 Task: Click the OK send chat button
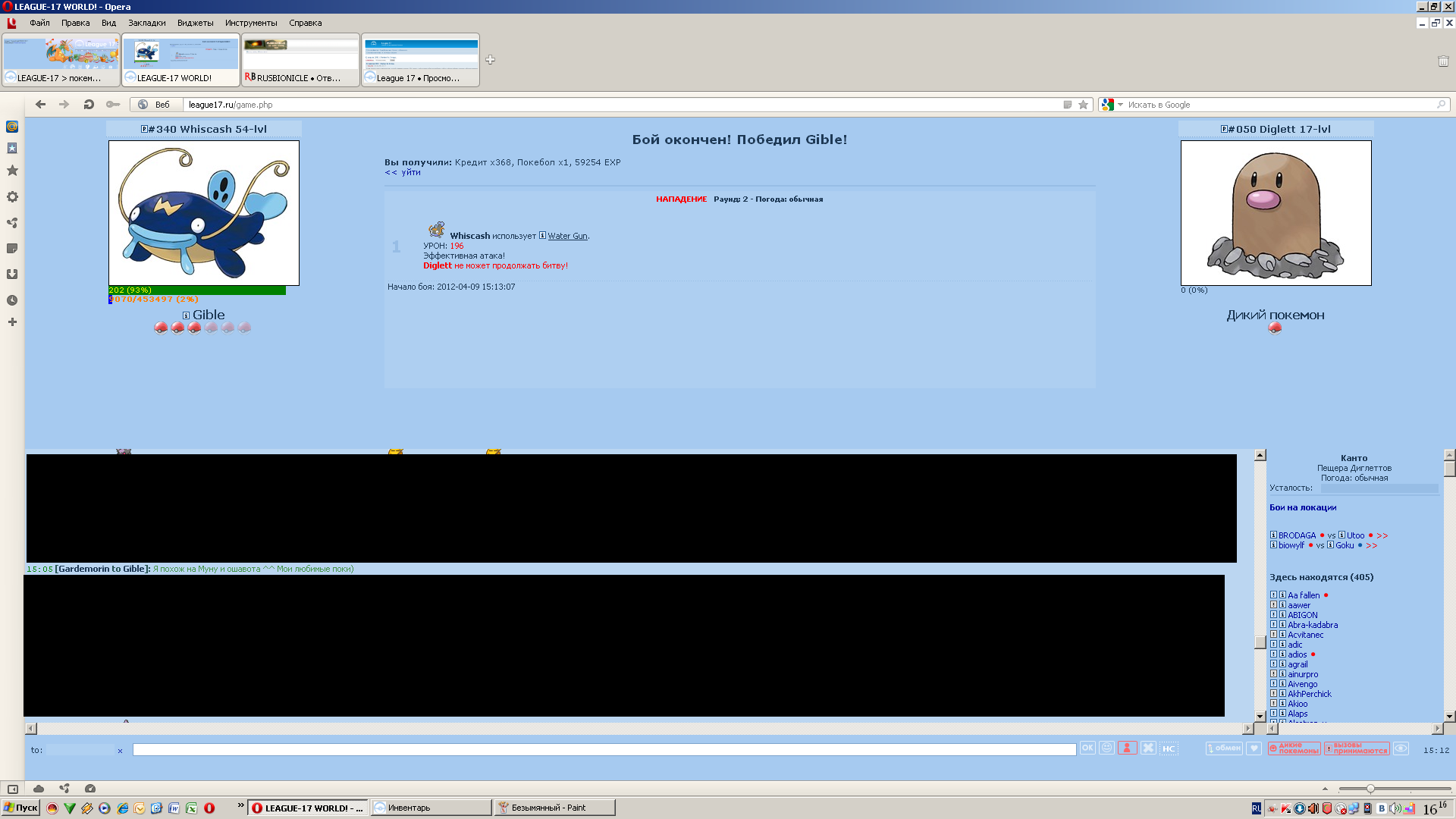[x=1087, y=748]
